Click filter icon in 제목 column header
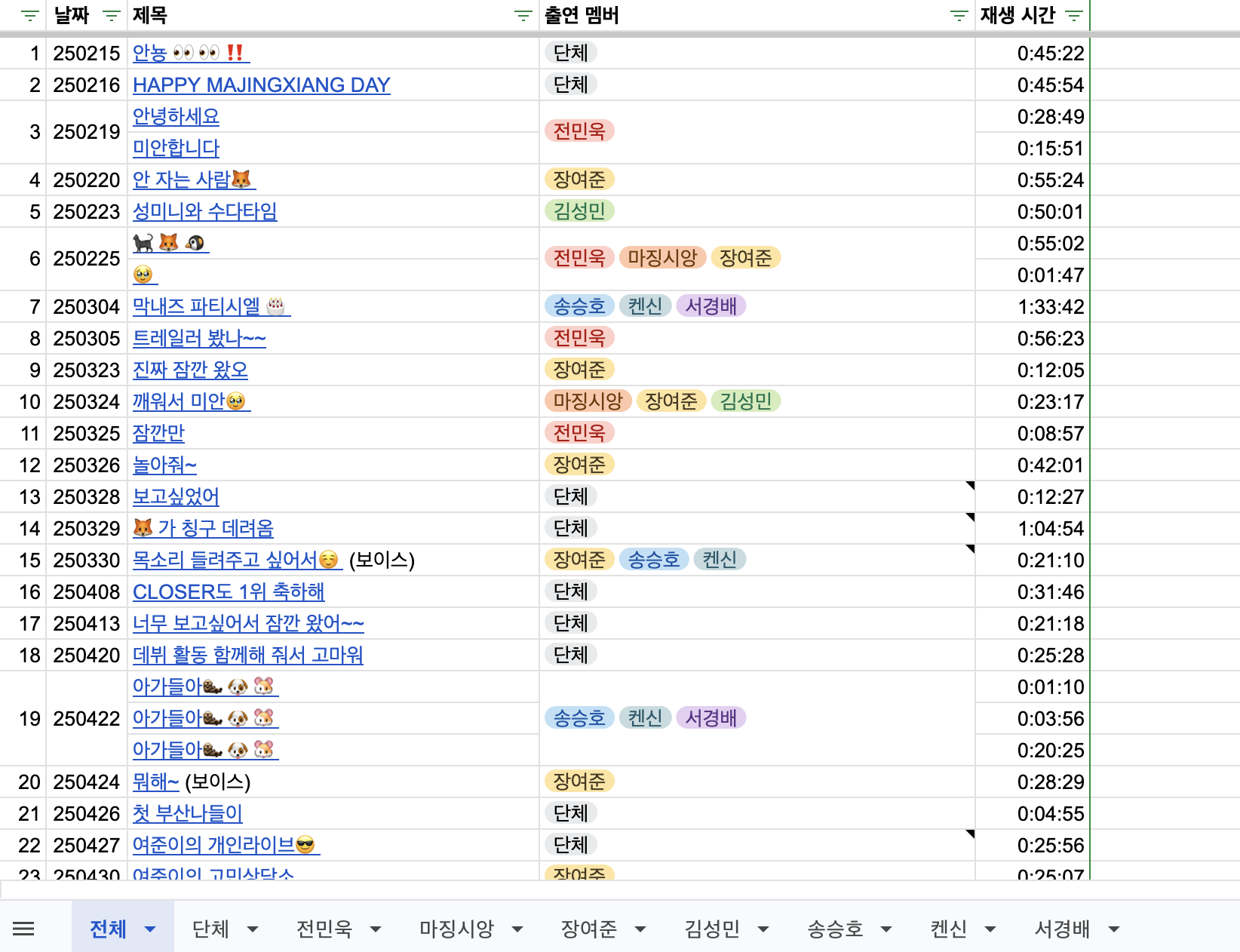This screenshot has width=1240, height=952. coord(522,16)
